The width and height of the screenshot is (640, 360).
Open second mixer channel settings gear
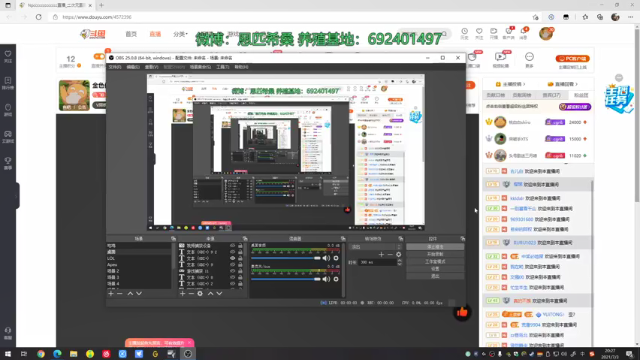coord(336,279)
